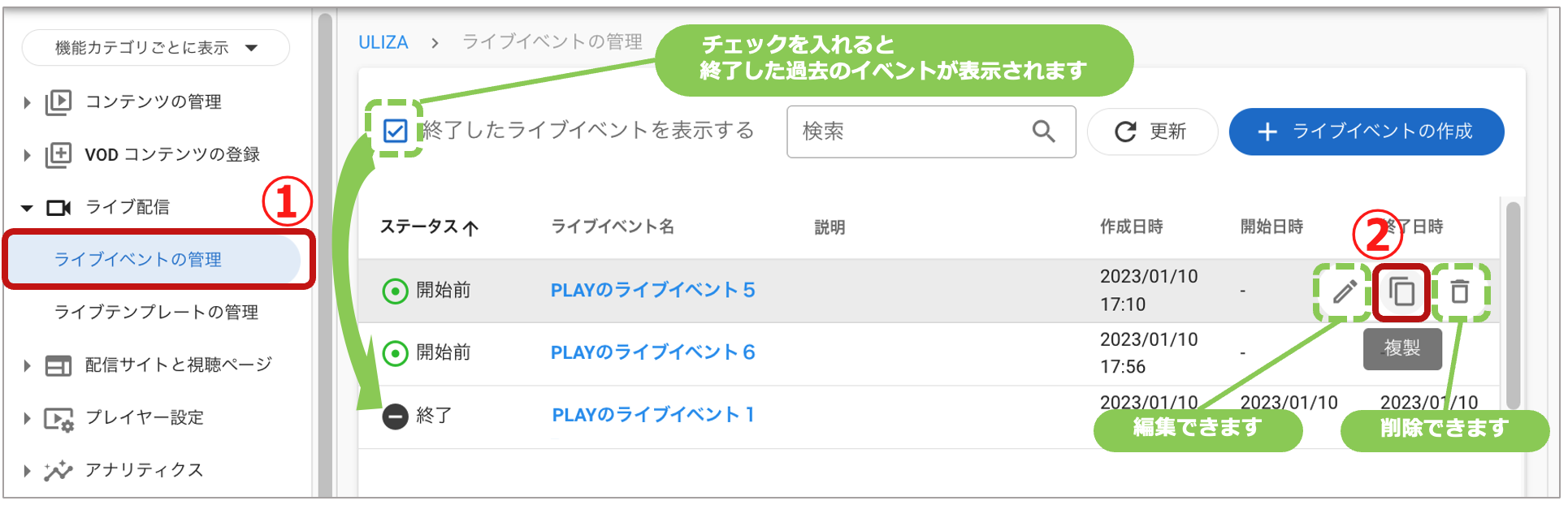Viewport: 1568px width, 505px height.
Task: Open PLAYのライブイベント６ link
Action: (x=653, y=352)
